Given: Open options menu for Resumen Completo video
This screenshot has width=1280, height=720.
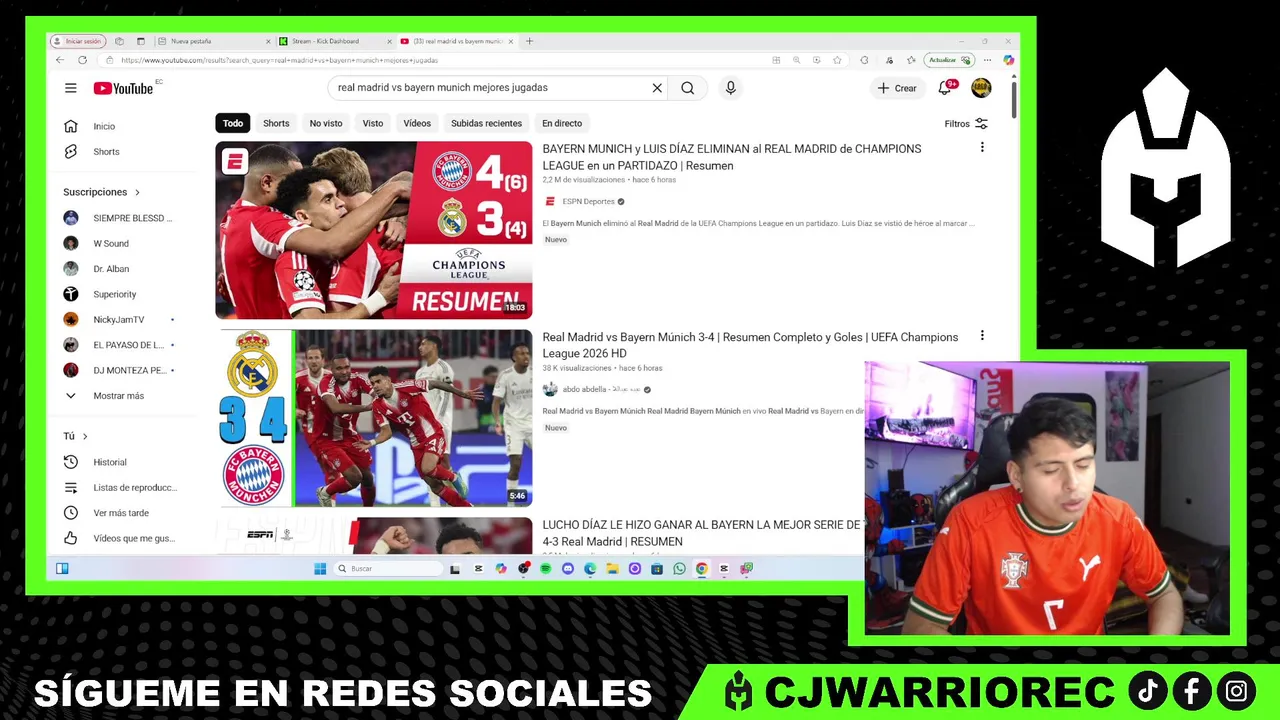Looking at the screenshot, I should [982, 336].
